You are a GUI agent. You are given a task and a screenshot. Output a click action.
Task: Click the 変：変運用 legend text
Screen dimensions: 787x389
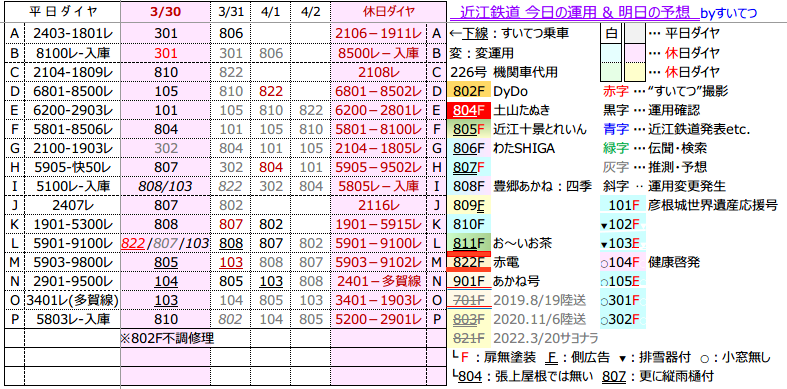(482, 53)
